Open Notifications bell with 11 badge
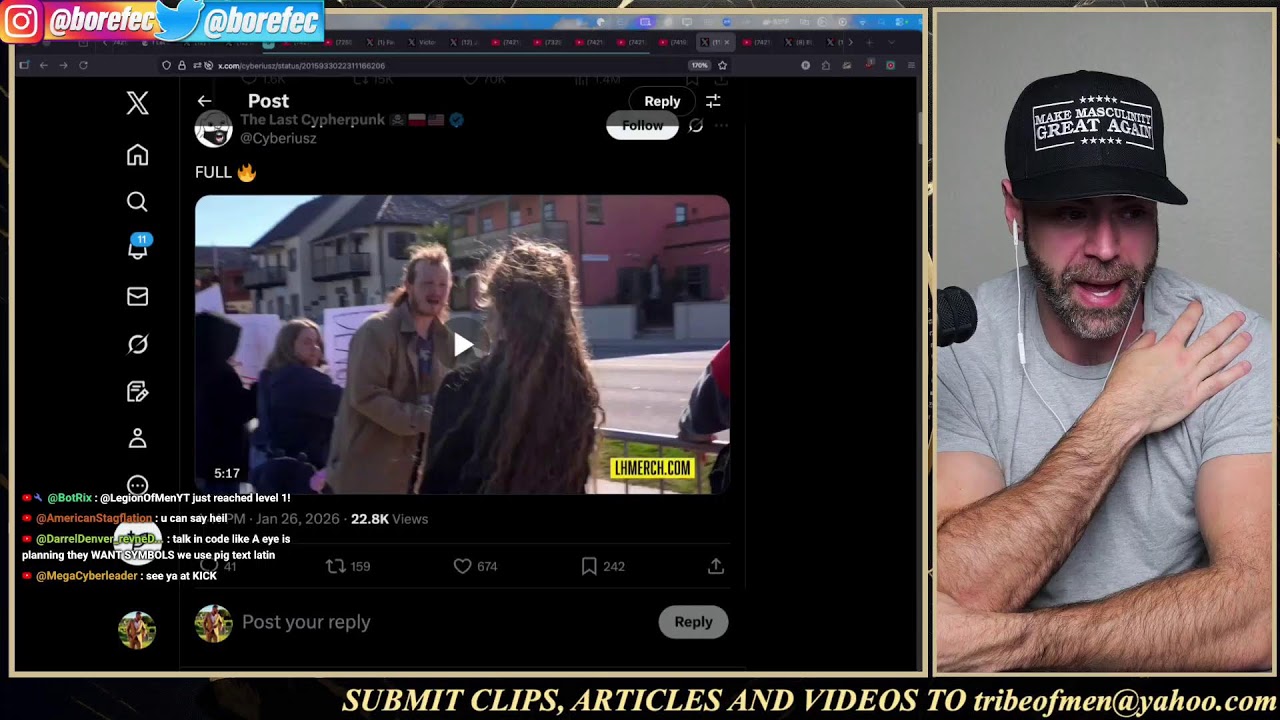Viewport: 1280px width, 720px height. coord(138,248)
